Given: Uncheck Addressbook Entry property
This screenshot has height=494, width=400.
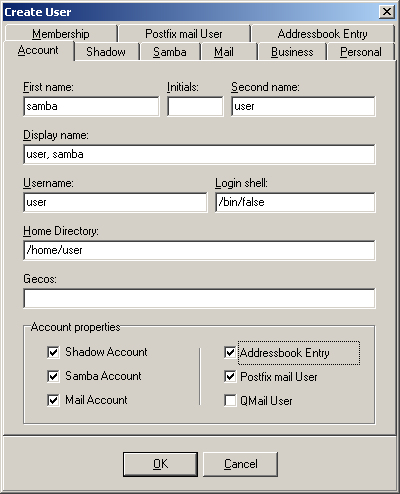Looking at the screenshot, I should coord(230,352).
